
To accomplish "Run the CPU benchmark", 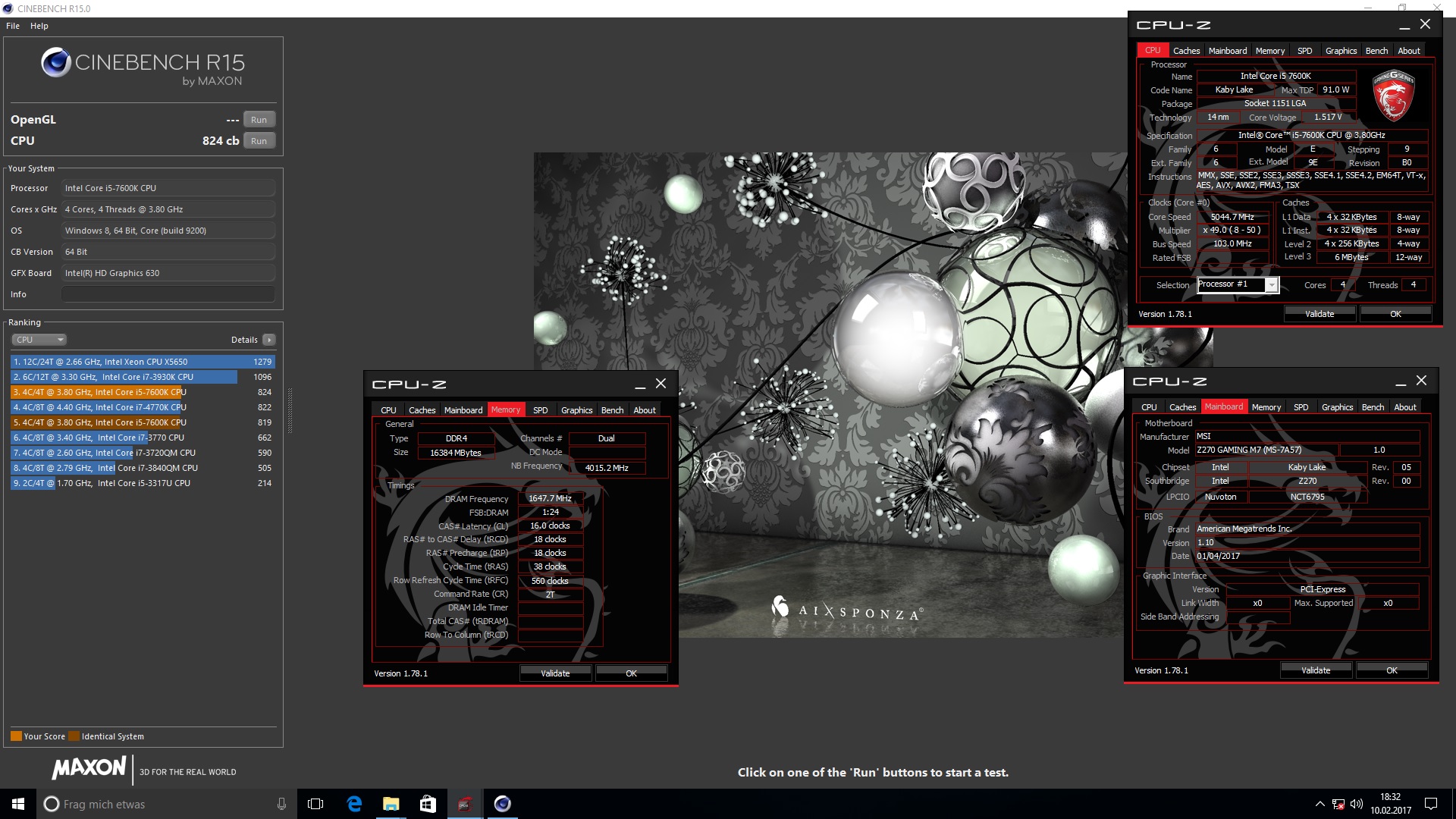I will 259,141.
